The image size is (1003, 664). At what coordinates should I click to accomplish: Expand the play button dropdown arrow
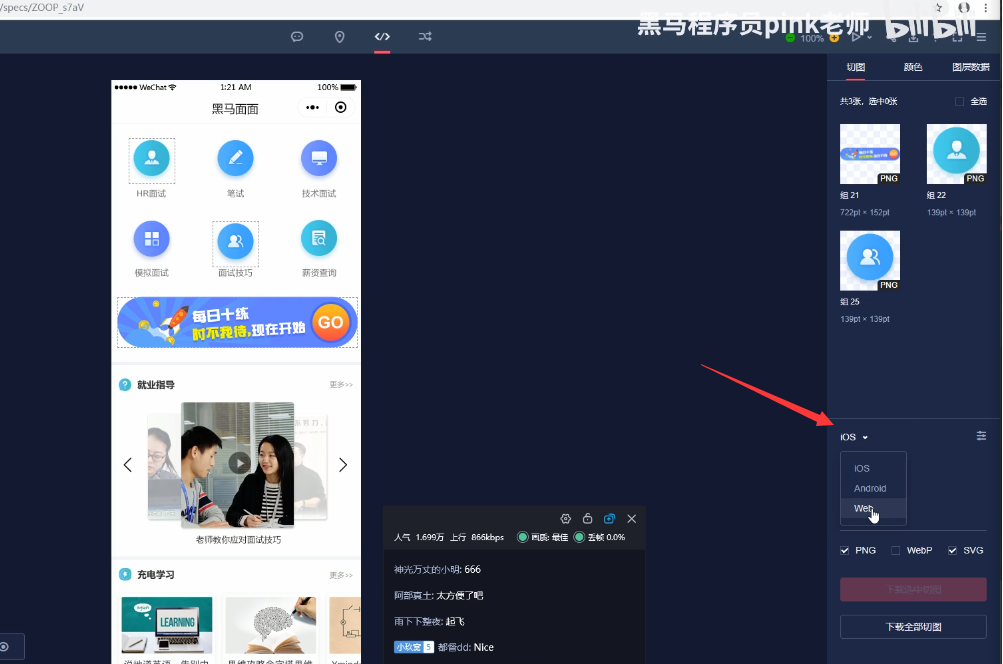[x=869, y=38]
